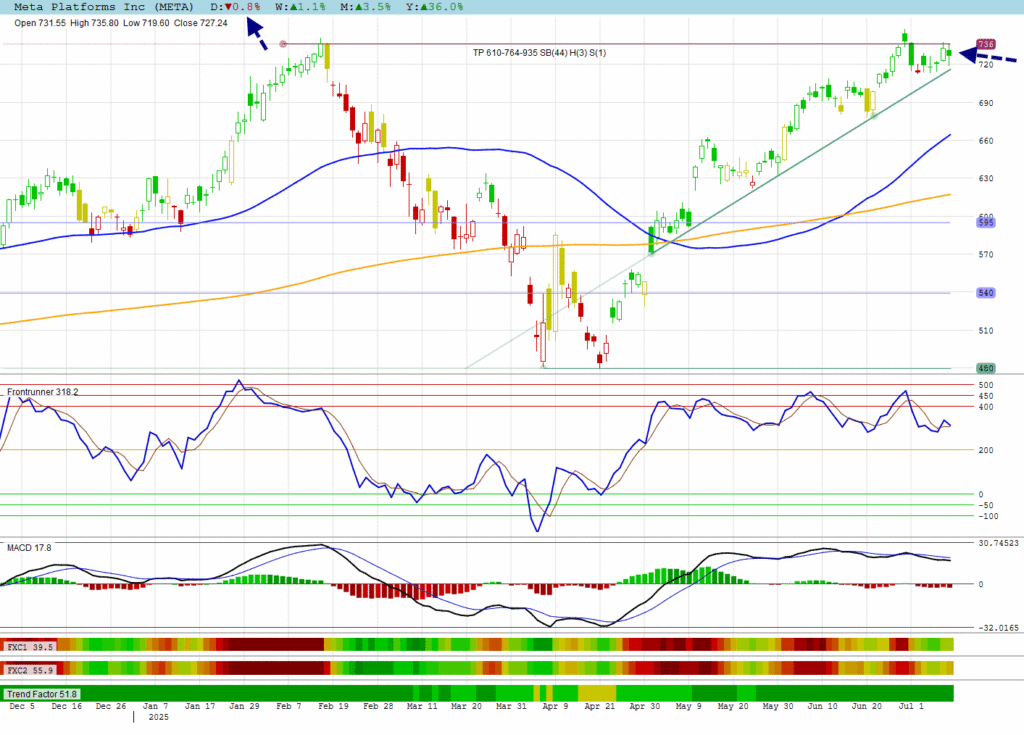
Task: Click the 570 price axis label
Action: point(985,255)
